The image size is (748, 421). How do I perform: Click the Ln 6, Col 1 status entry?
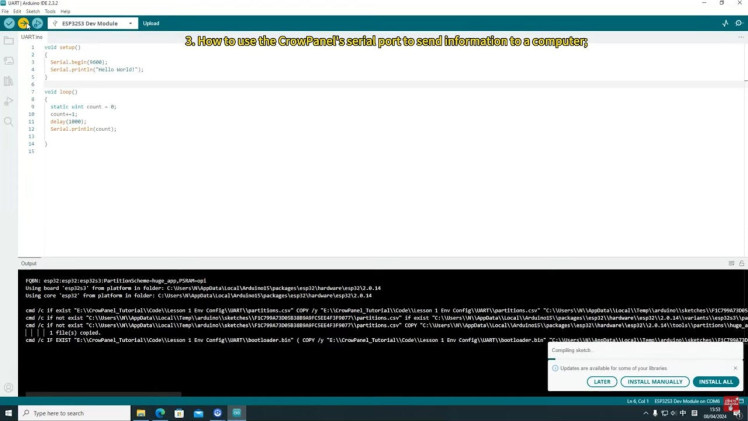[637, 401]
